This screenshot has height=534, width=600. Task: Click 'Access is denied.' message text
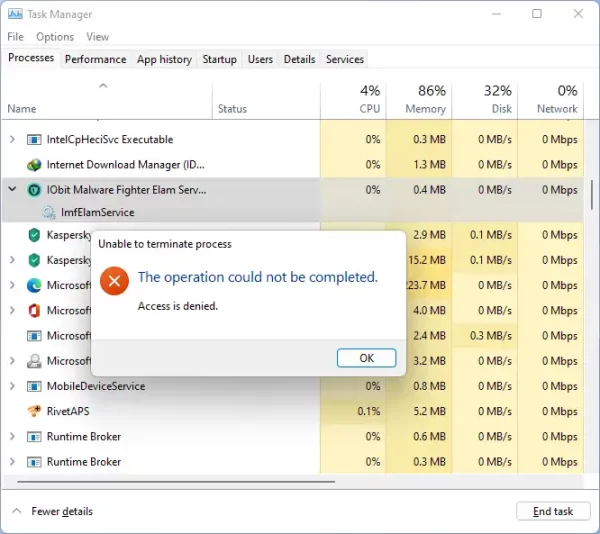pos(178,306)
